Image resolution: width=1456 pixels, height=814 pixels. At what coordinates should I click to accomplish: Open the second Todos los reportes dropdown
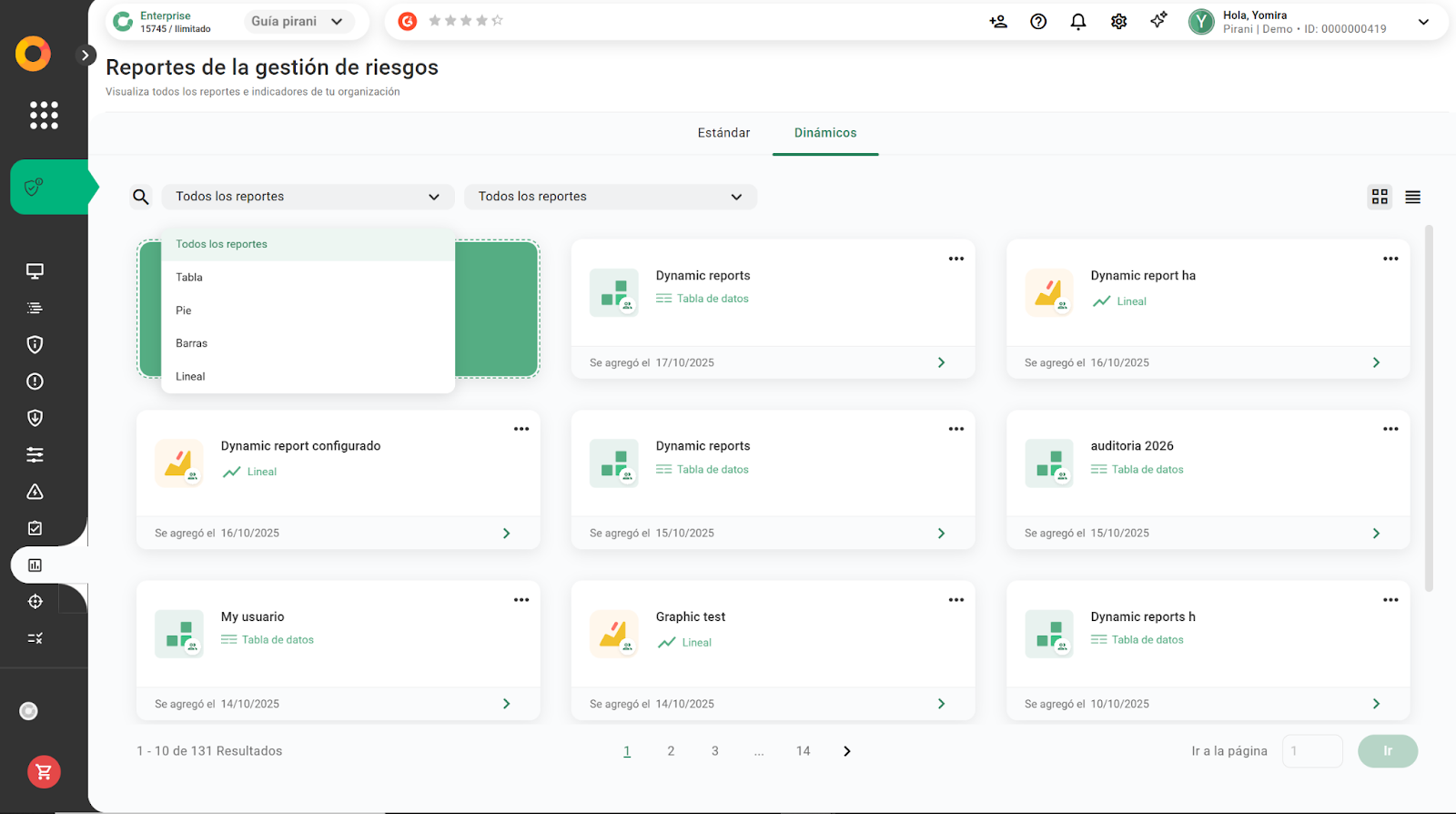610,197
